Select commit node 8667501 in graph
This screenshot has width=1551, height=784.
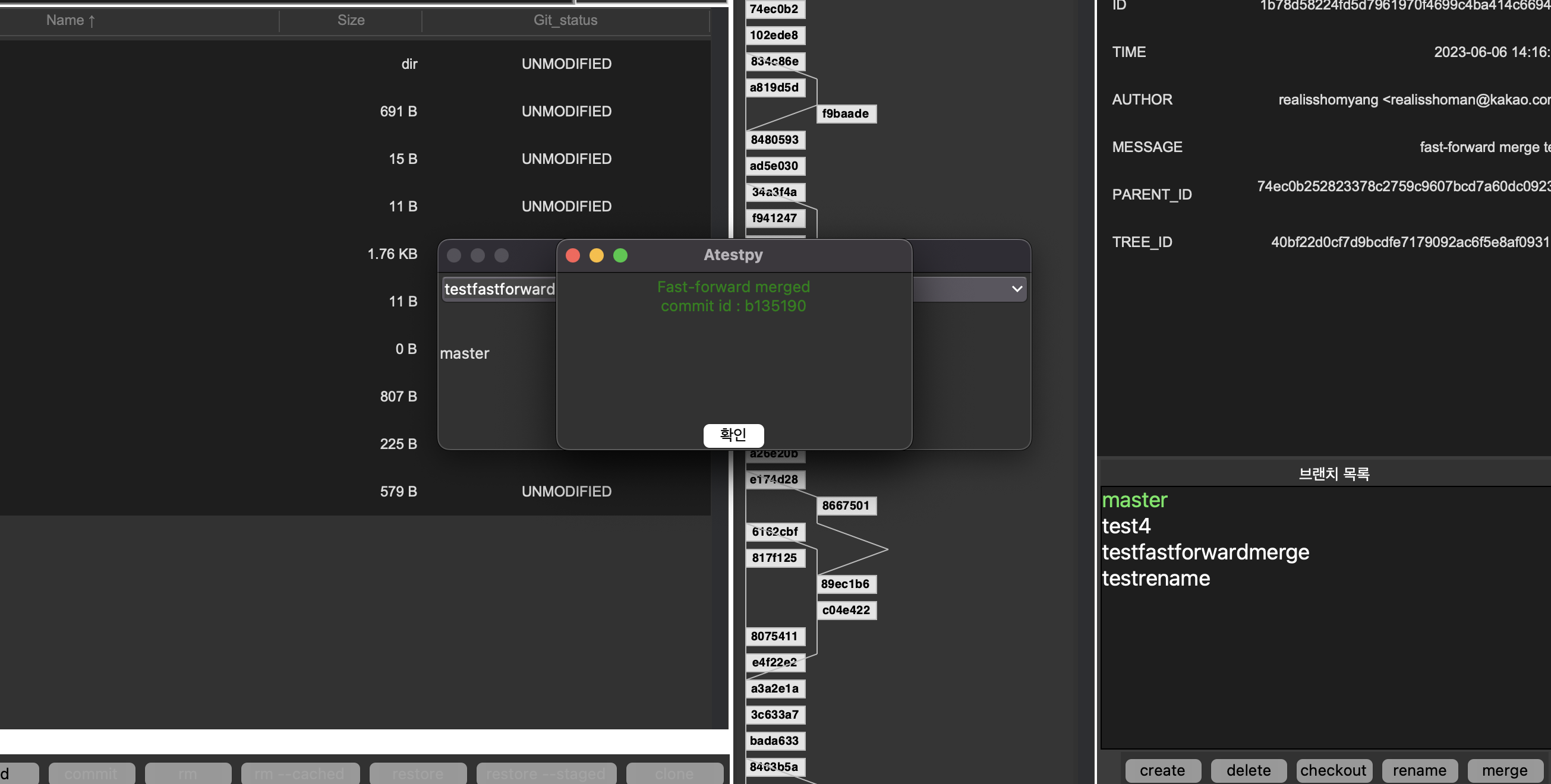pyautogui.click(x=846, y=505)
